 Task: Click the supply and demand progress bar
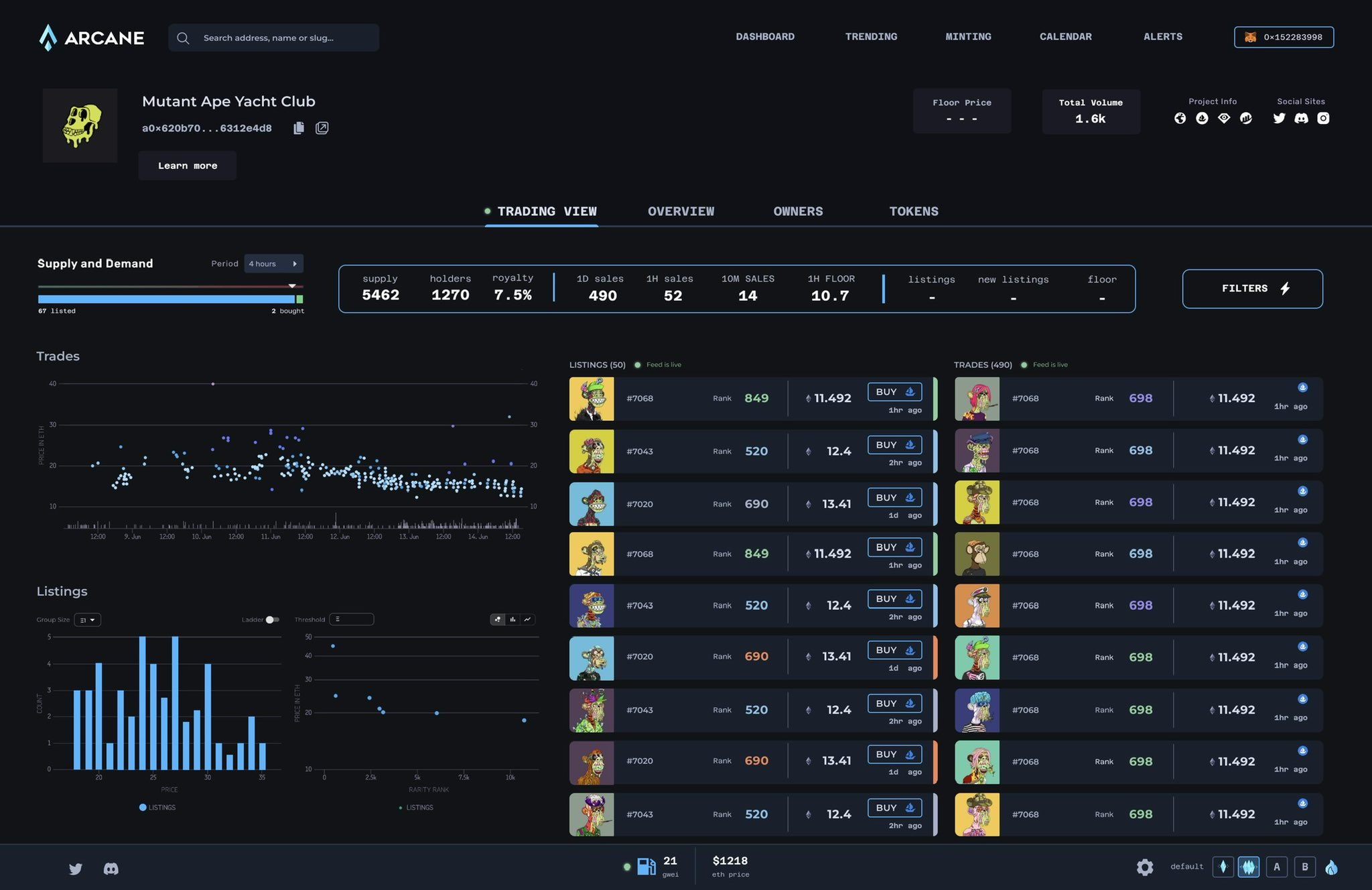(170, 300)
